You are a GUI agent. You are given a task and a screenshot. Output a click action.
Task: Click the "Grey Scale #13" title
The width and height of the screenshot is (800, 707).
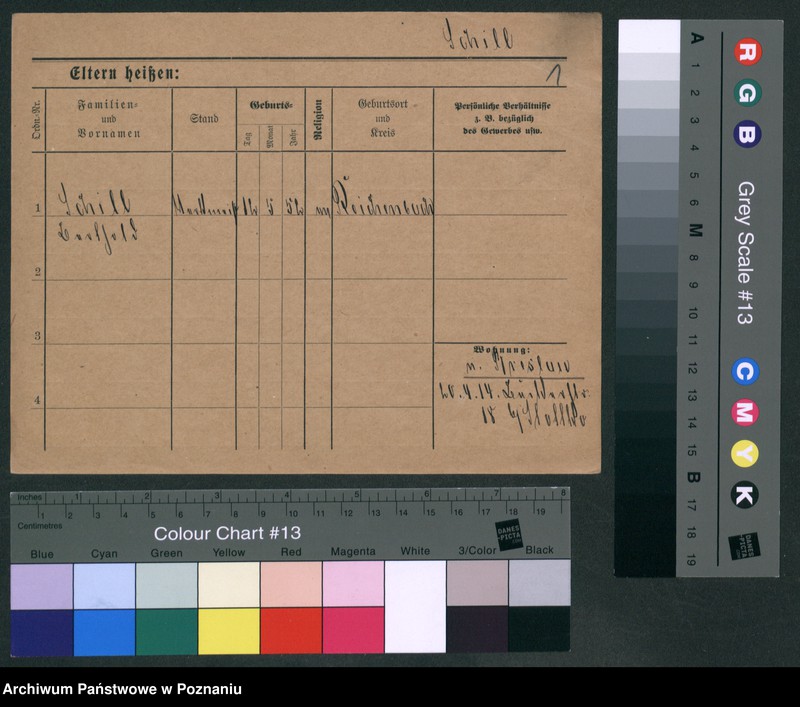pos(745,252)
